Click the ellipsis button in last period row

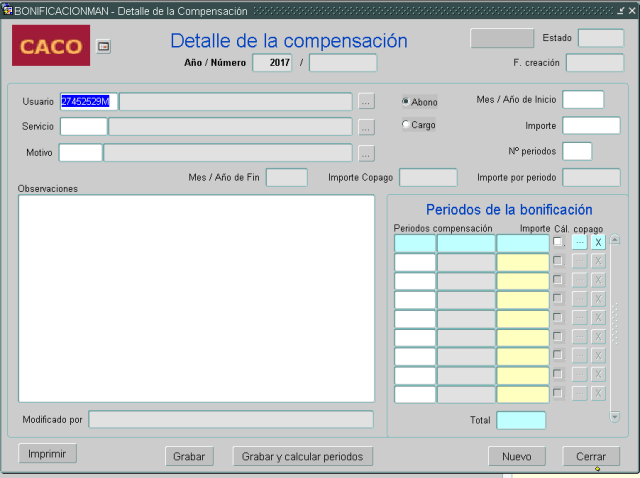point(580,394)
